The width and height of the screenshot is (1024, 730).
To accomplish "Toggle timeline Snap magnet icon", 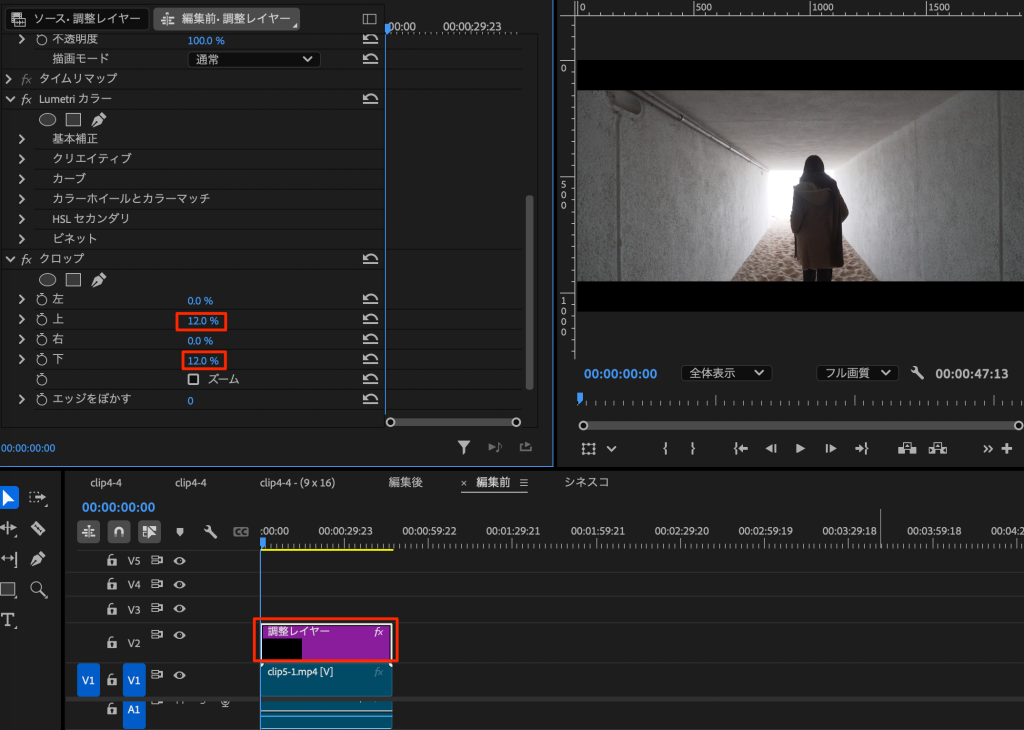I will (119, 531).
